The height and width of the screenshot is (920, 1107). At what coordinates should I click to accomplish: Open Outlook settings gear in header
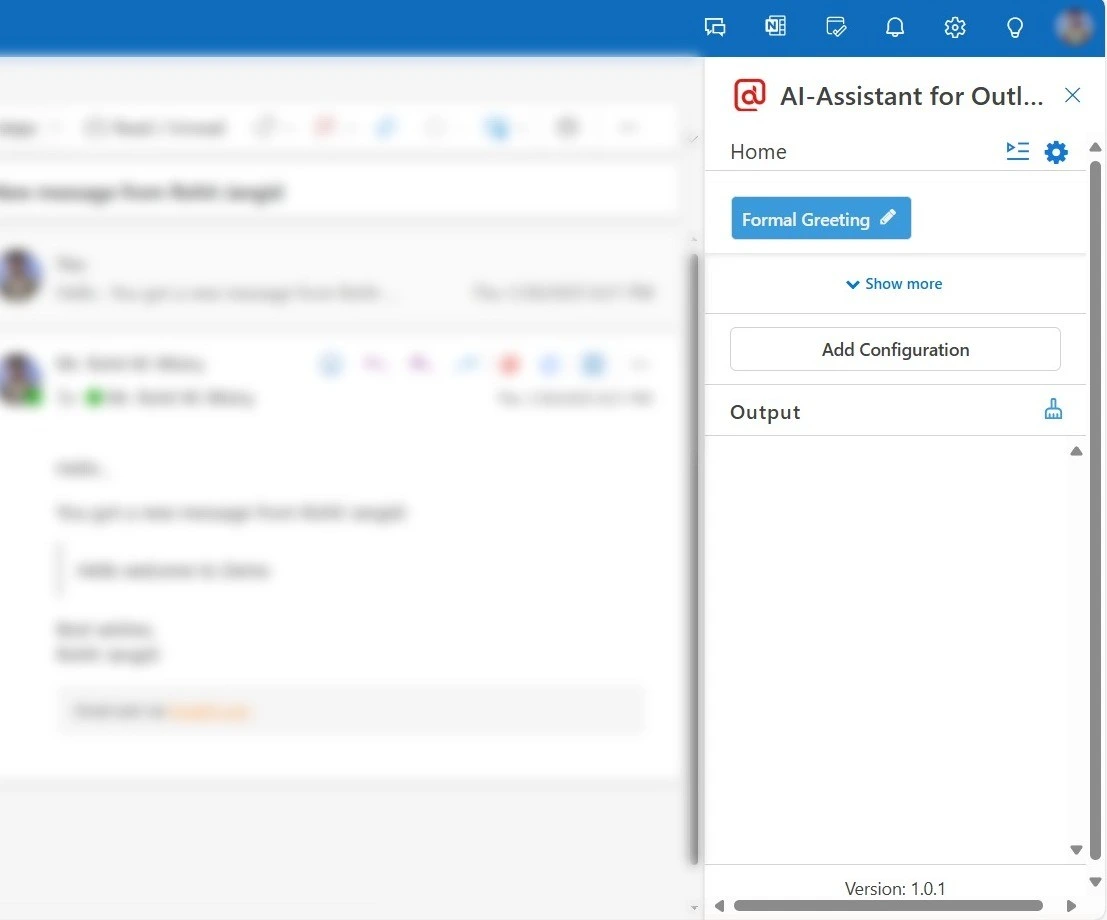click(x=955, y=28)
